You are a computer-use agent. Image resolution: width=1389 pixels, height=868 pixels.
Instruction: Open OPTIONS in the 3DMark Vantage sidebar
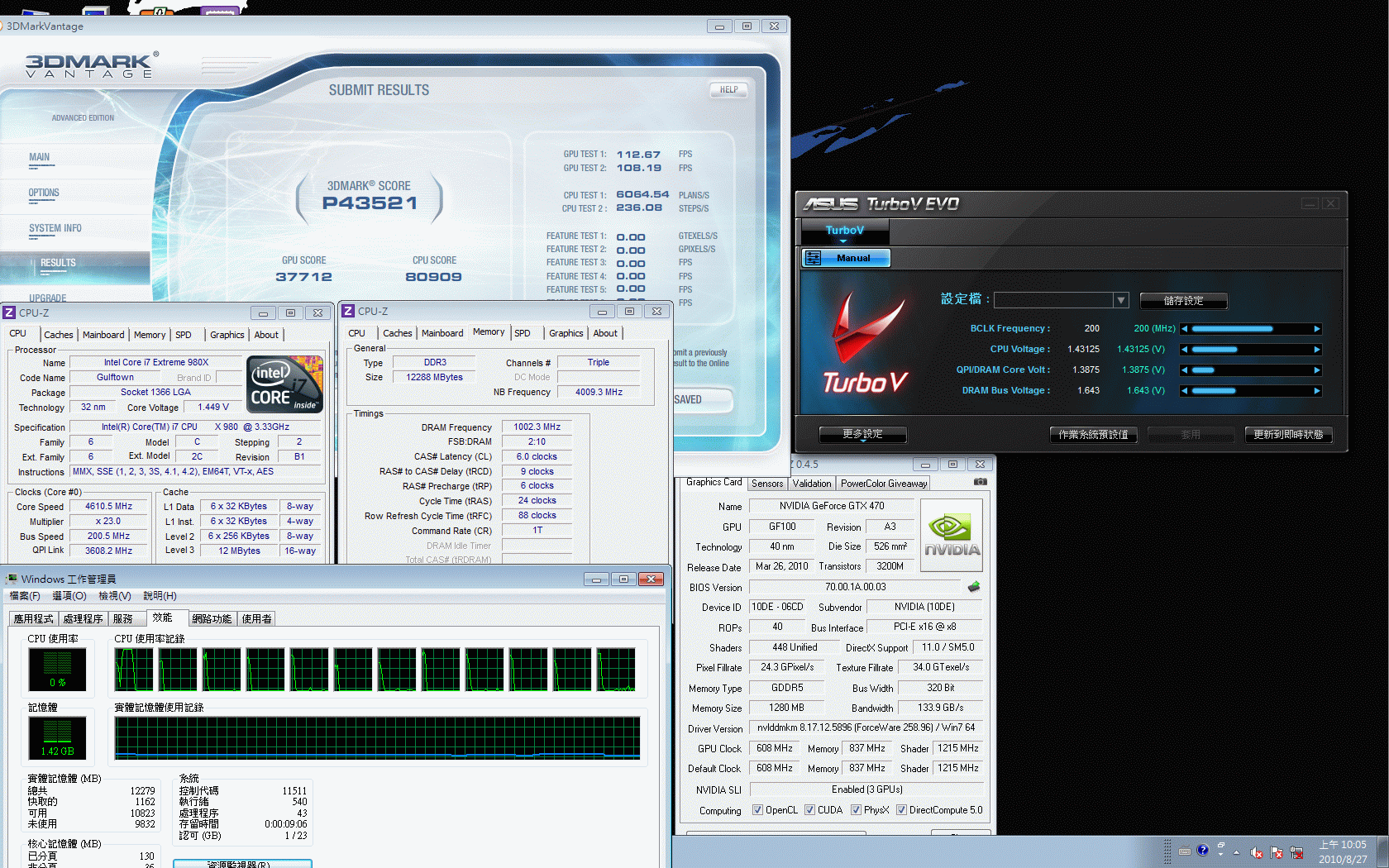click(44, 193)
